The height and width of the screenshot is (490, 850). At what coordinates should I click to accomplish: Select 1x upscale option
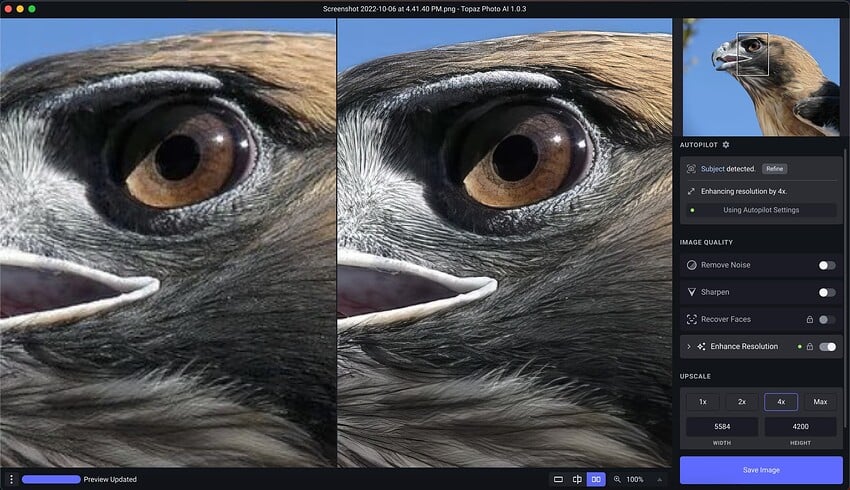[703, 402]
